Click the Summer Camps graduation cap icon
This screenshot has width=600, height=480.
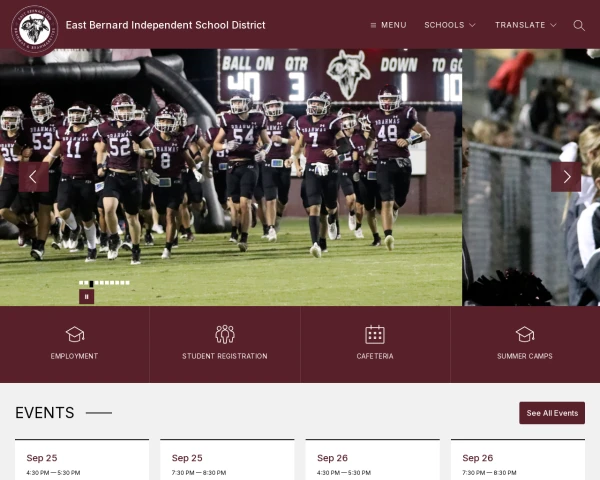point(525,334)
